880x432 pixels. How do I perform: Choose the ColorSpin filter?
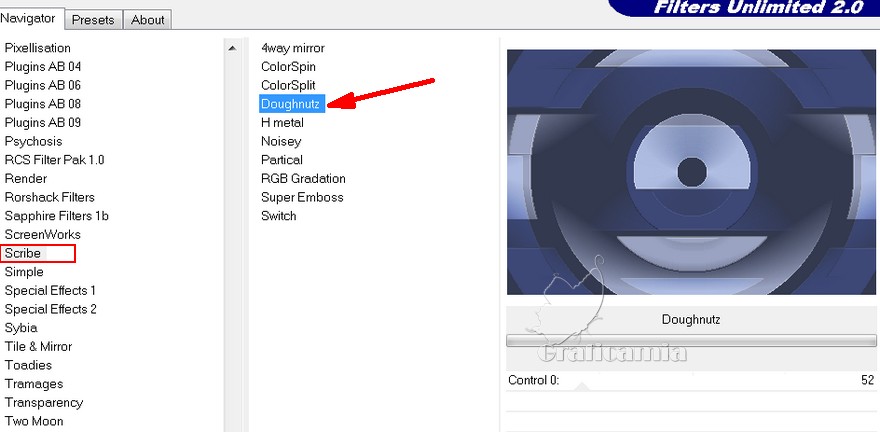[288, 67]
